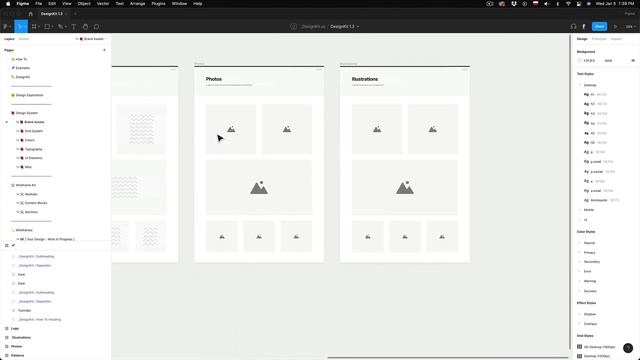Viewport: 640px width, 360px height.
Task: Click the Wi-Fi icon in menu bar
Action: [x=568, y=4]
